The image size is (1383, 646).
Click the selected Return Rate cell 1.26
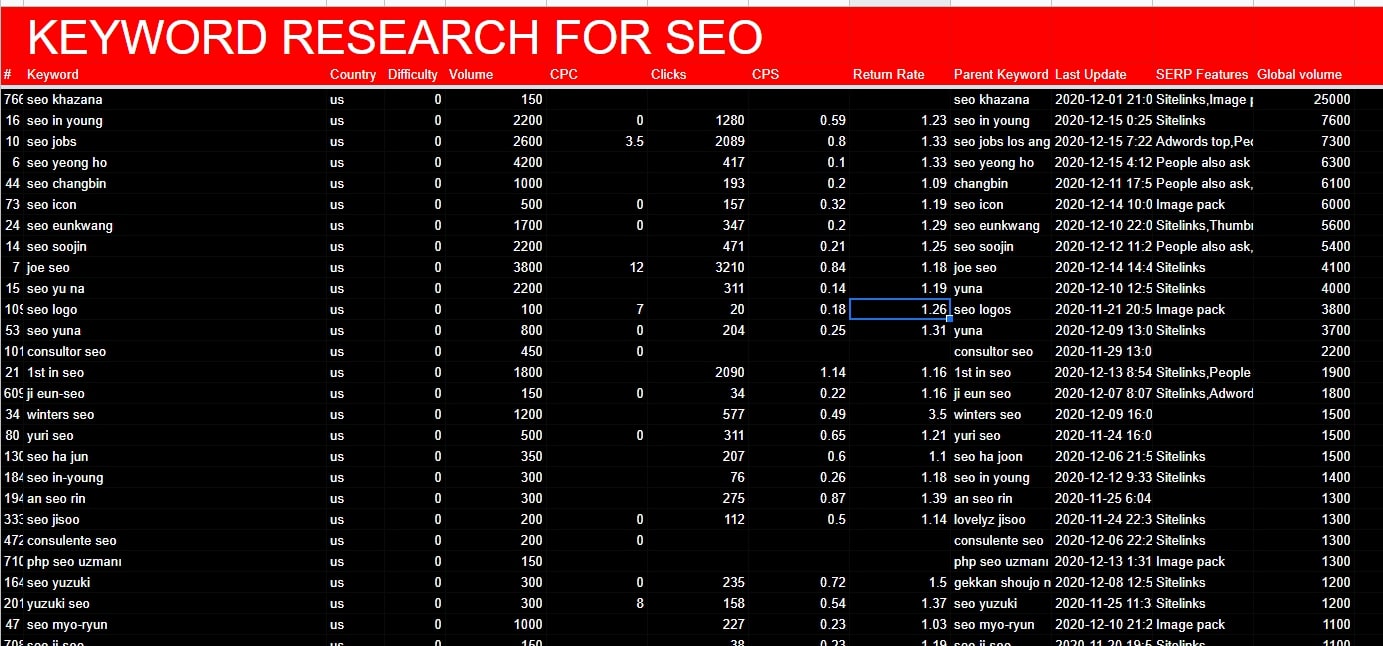899,309
